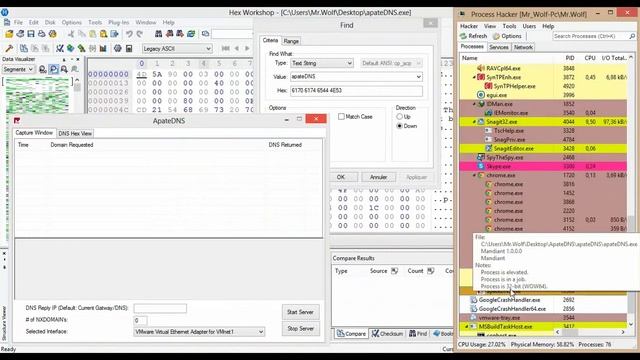This screenshot has height=360, width=640.
Task: Click the Refresh icon in Process Hacker
Action: coord(463,36)
